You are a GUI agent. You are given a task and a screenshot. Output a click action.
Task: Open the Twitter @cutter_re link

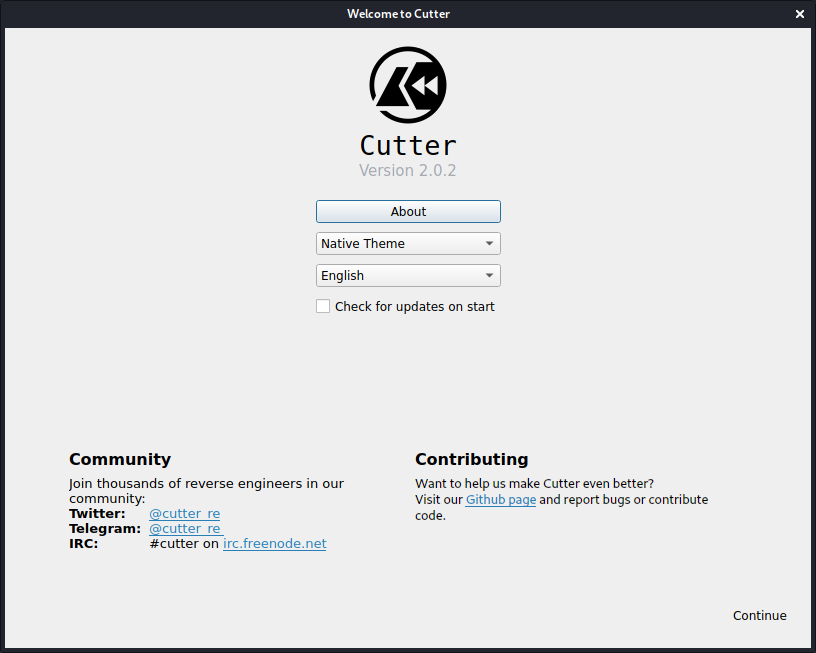pyautogui.click(x=184, y=514)
